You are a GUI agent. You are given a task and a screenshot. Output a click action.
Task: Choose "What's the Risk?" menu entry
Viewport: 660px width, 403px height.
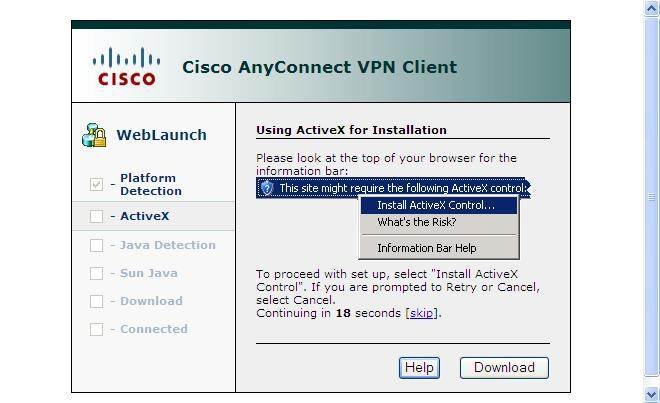pyautogui.click(x=417, y=223)
